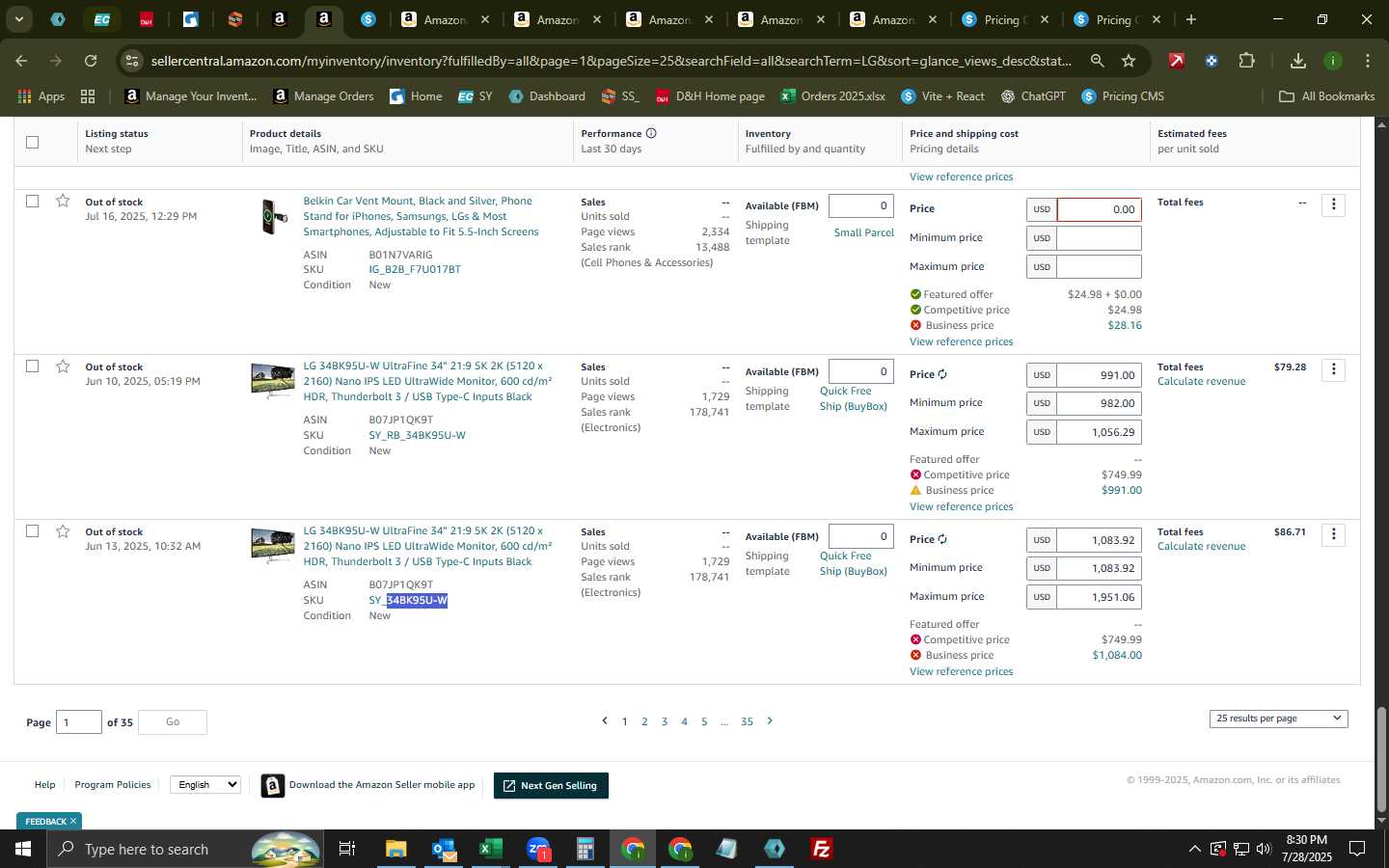This screenshot has width=1389, height=868.
Task: Open Chrome three-dot menu
Action: click(x=1368, y=61)
